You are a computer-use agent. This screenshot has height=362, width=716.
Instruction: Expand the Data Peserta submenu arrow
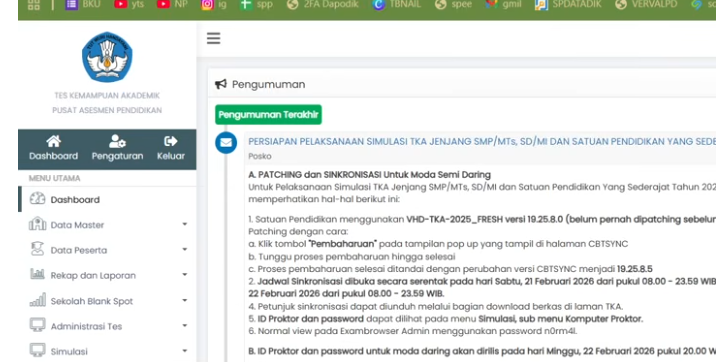pyautogui.click(x=184, y=249)
